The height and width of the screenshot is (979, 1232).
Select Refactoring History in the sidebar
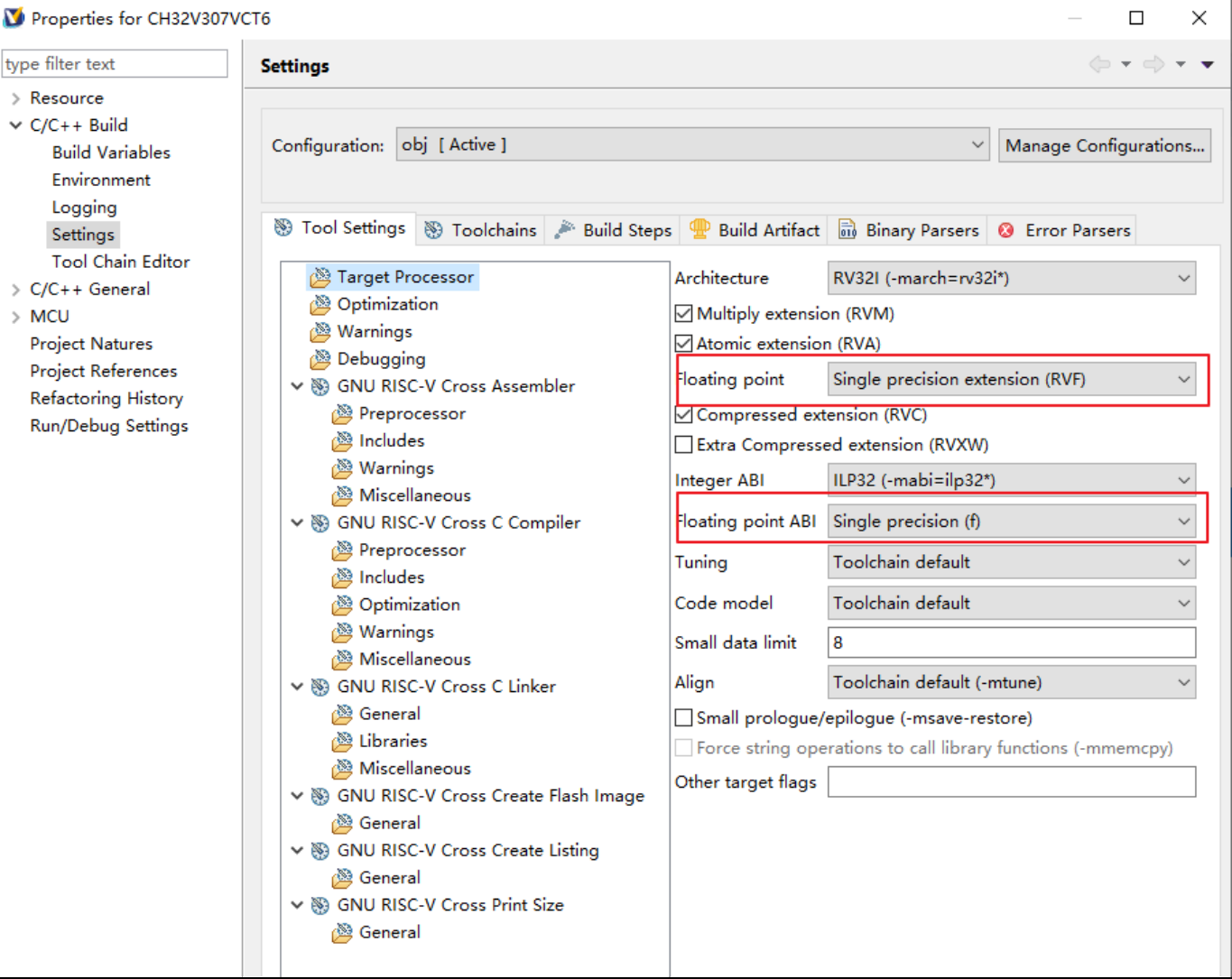(107, 398)
